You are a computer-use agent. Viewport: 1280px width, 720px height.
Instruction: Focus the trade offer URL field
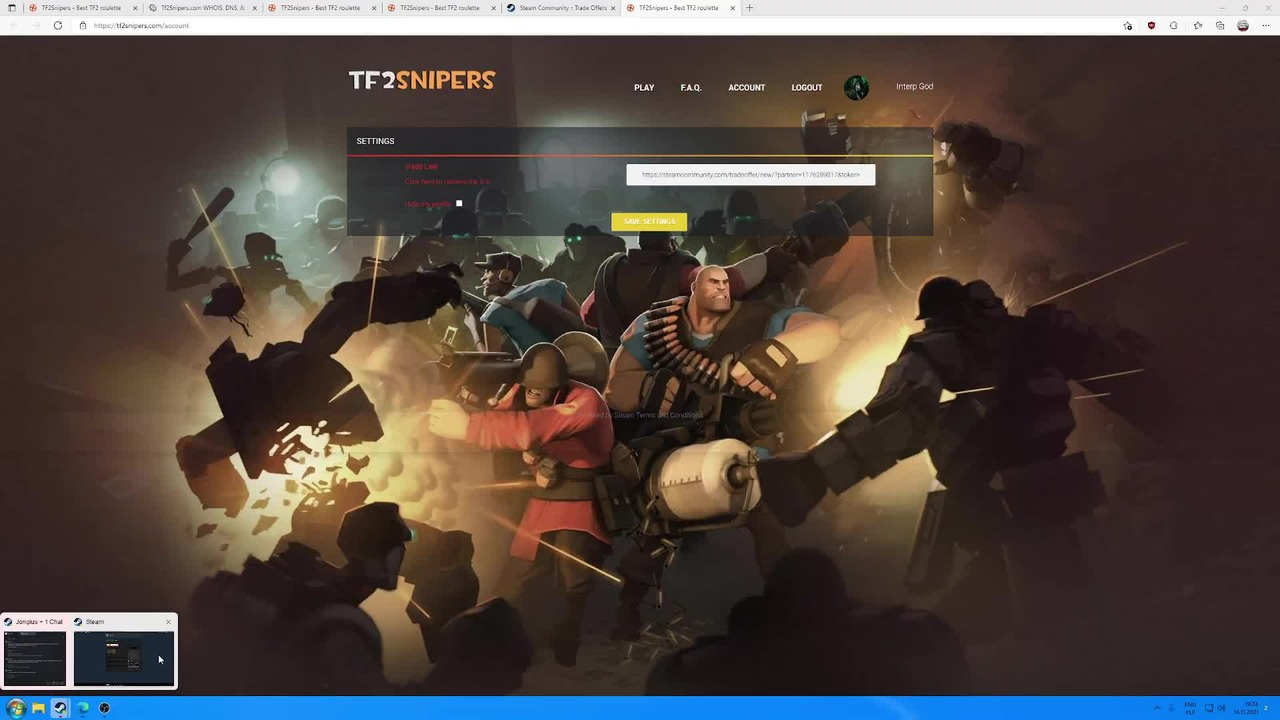click(751, 175)
